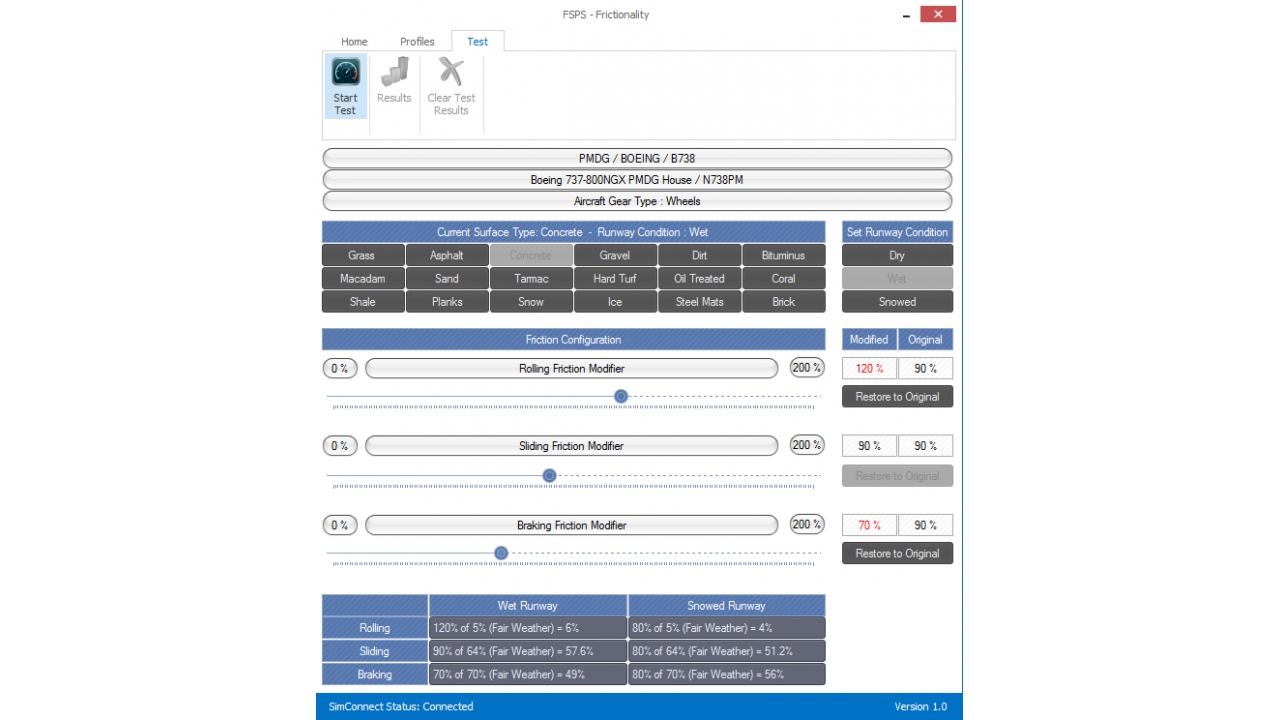
Task: Click the Start Test speedometer icon
Action: (346, 72)
